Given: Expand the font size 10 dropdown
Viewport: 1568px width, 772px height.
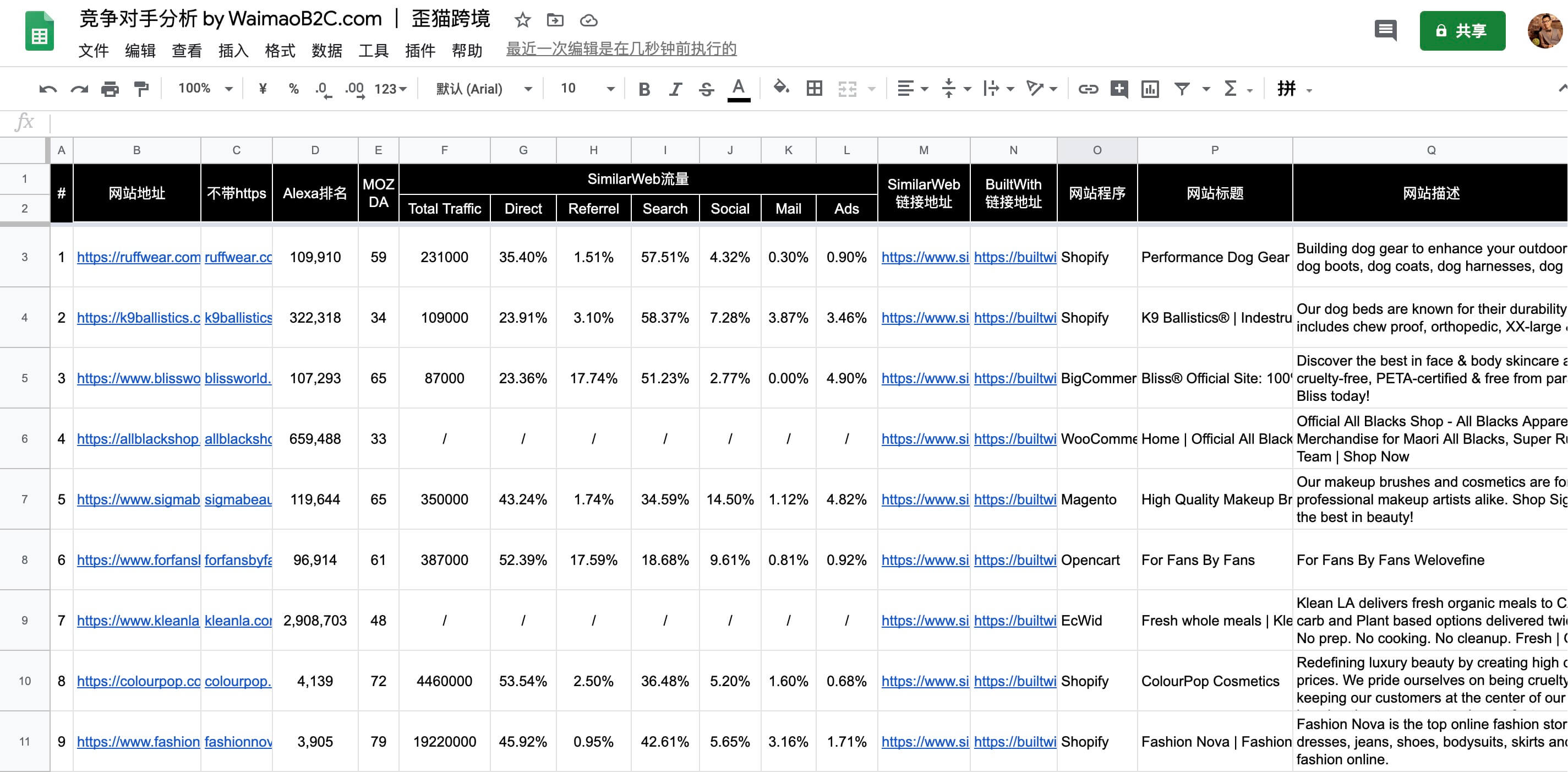Looking at the screenshot, I should 587,89.
